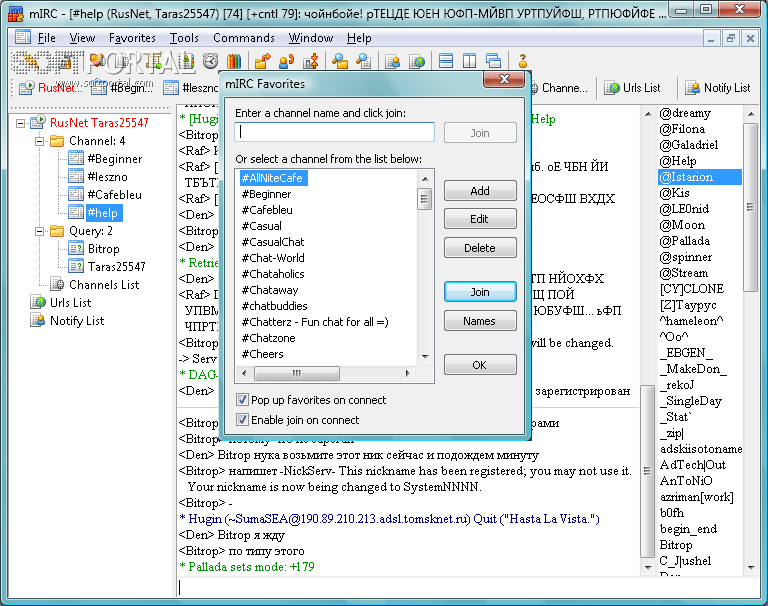This screenshot has height=606, width=768.
Task: Click OK in mIRC Favorites dialog
Action: coord(480,364)
